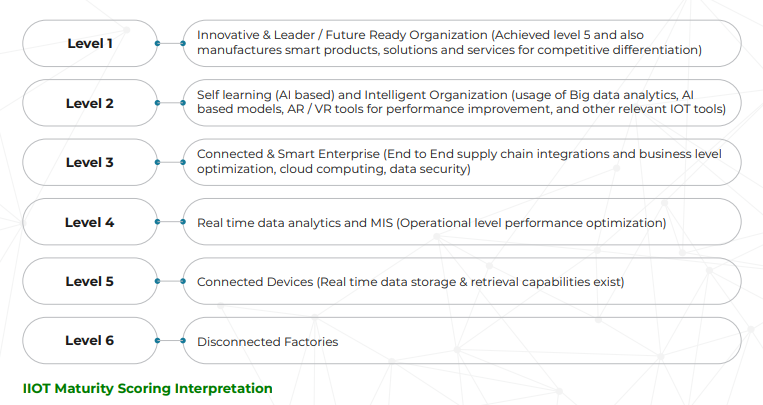Click the connector dot on Level 3 pill edge

click(157, 162)
